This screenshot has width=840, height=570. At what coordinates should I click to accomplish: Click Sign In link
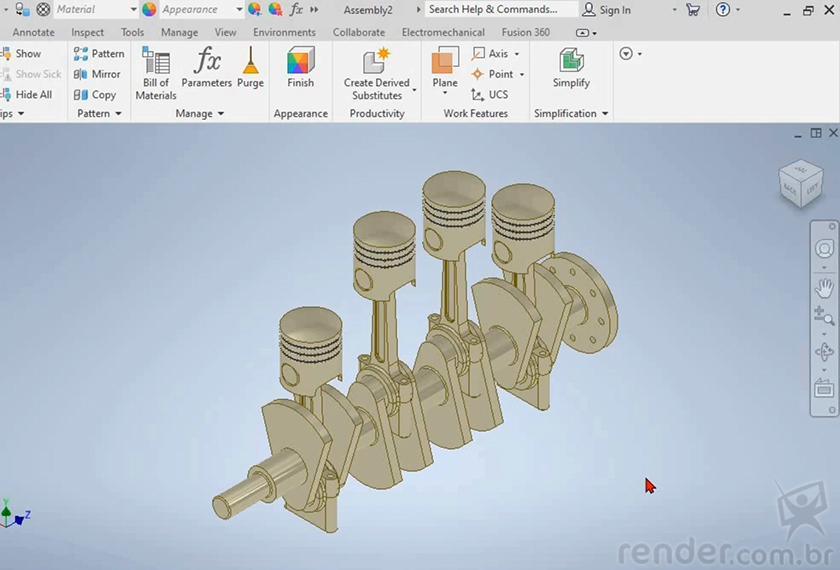coord(606,10)
